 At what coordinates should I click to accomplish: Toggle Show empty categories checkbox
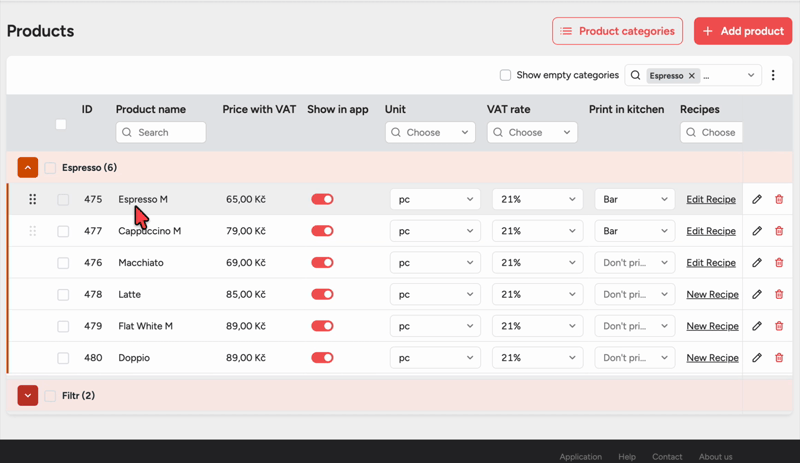(505, 75)
